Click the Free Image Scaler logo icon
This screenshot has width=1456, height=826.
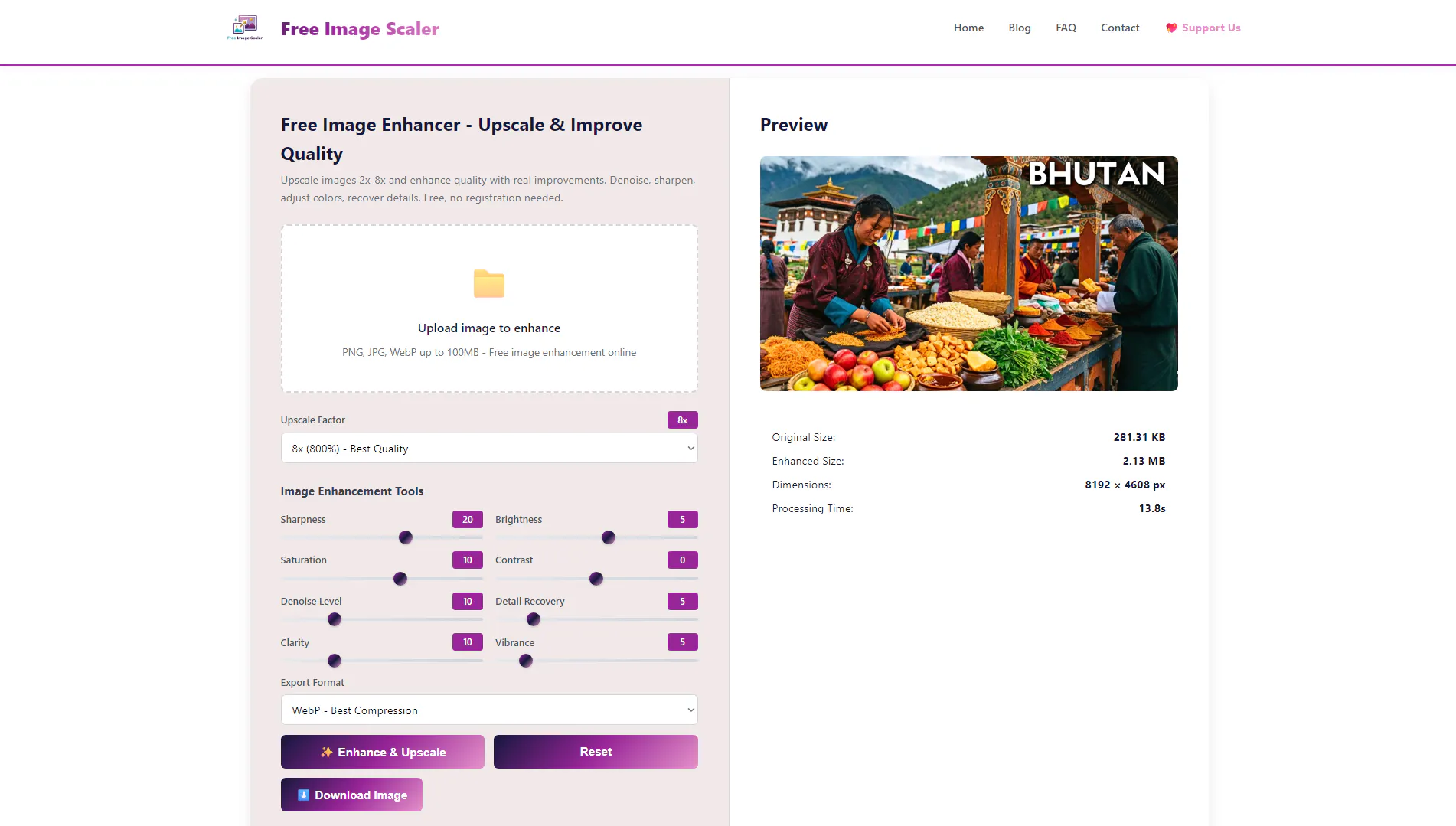click(x=245, y=28)
